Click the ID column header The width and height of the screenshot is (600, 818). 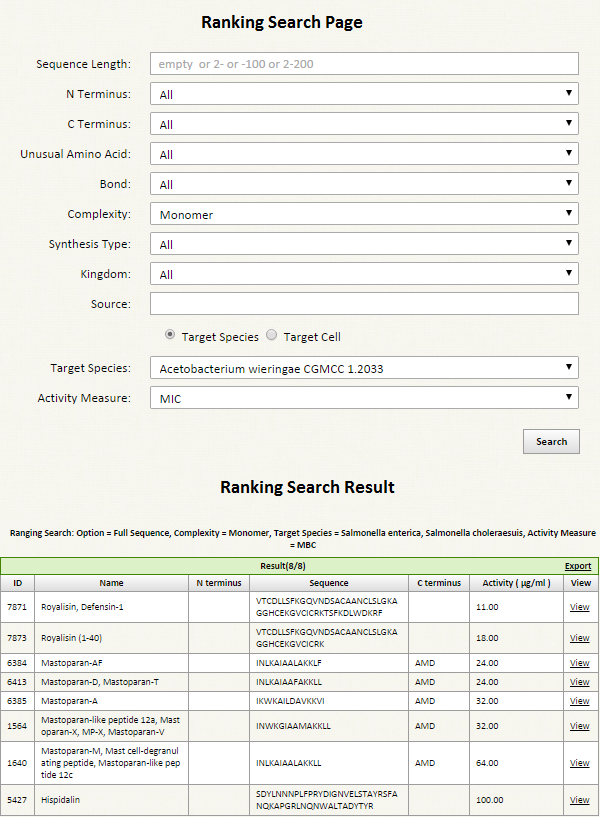point(17,583)
